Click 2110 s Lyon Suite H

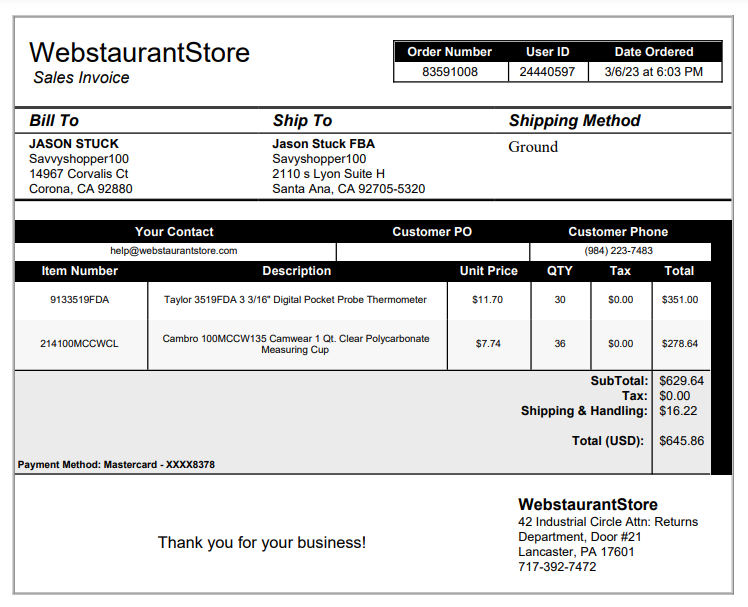click(x=329, y=174)
